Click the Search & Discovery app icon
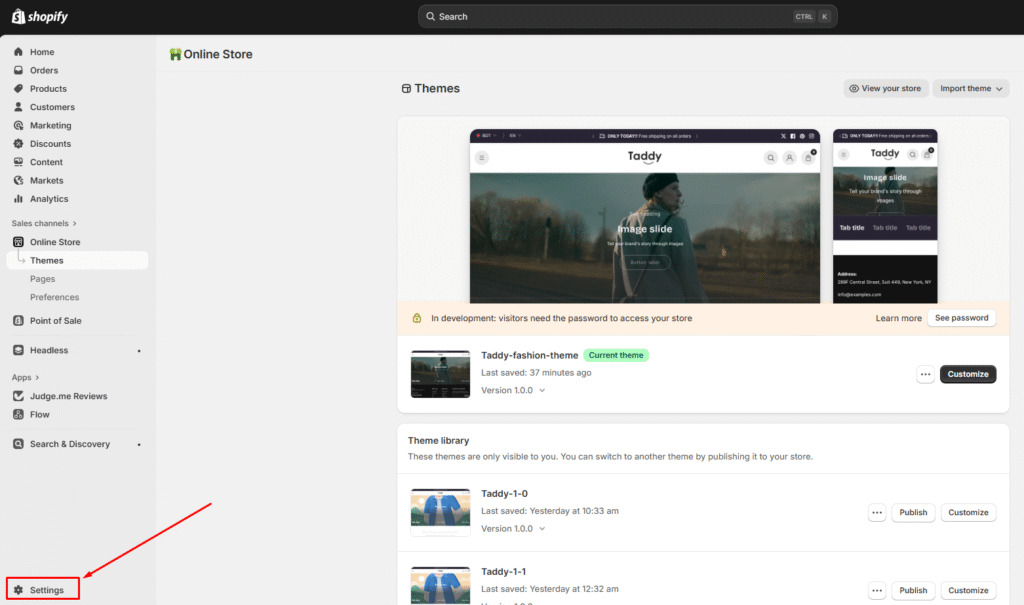The image size is (1024, 605). coord(18,444)
